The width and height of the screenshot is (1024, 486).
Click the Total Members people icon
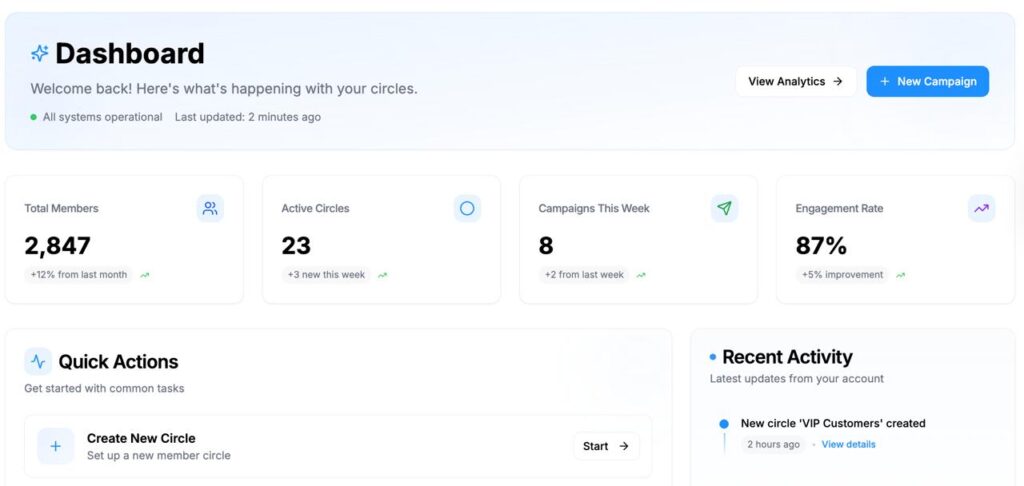coord(210,208)
